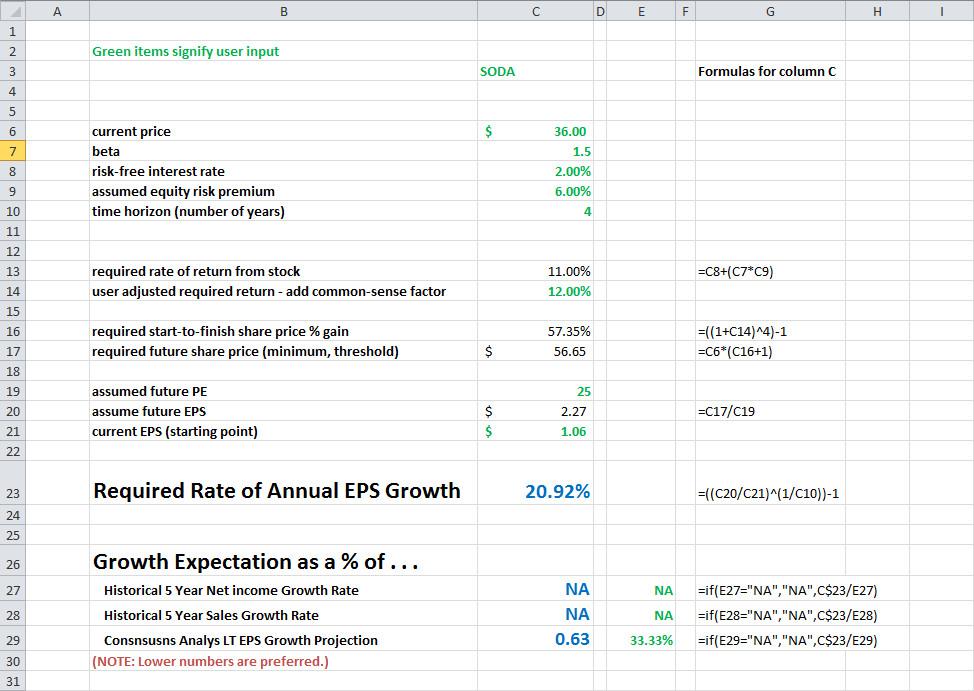Click the formula referencing E29
This screenshot has width=974, height=691.
[x=788, y=640]
